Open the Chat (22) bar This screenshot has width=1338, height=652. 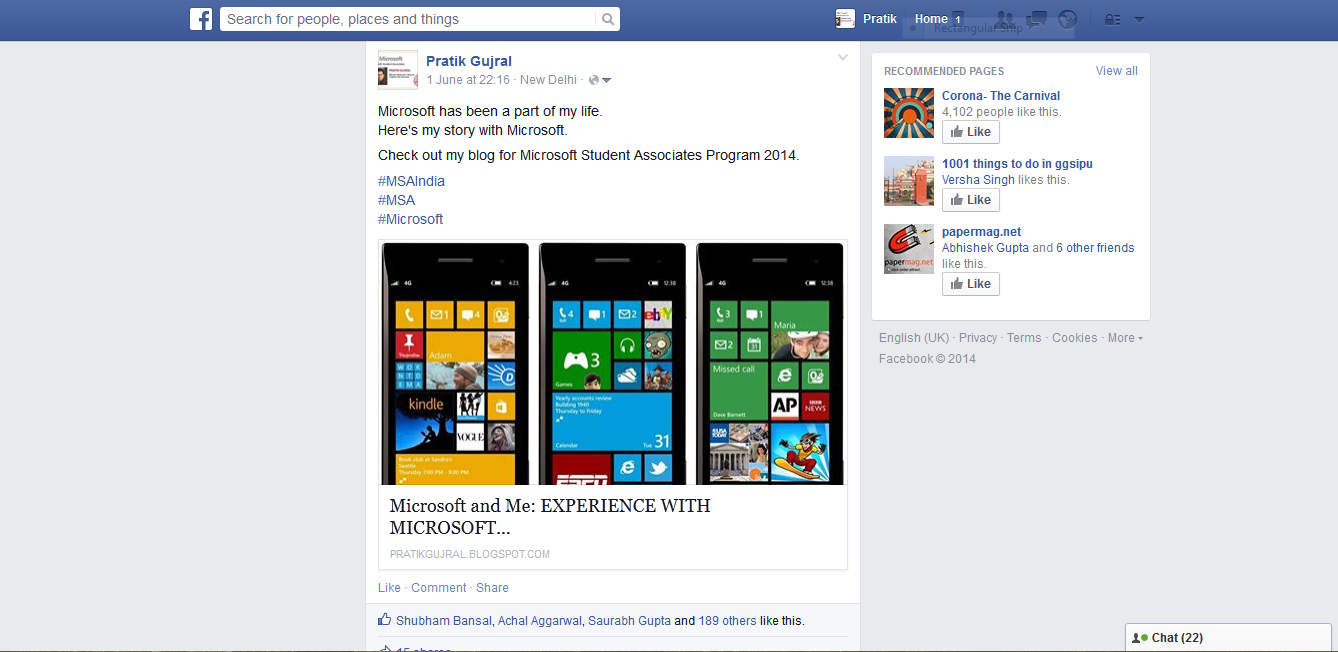click(1228, 638)
